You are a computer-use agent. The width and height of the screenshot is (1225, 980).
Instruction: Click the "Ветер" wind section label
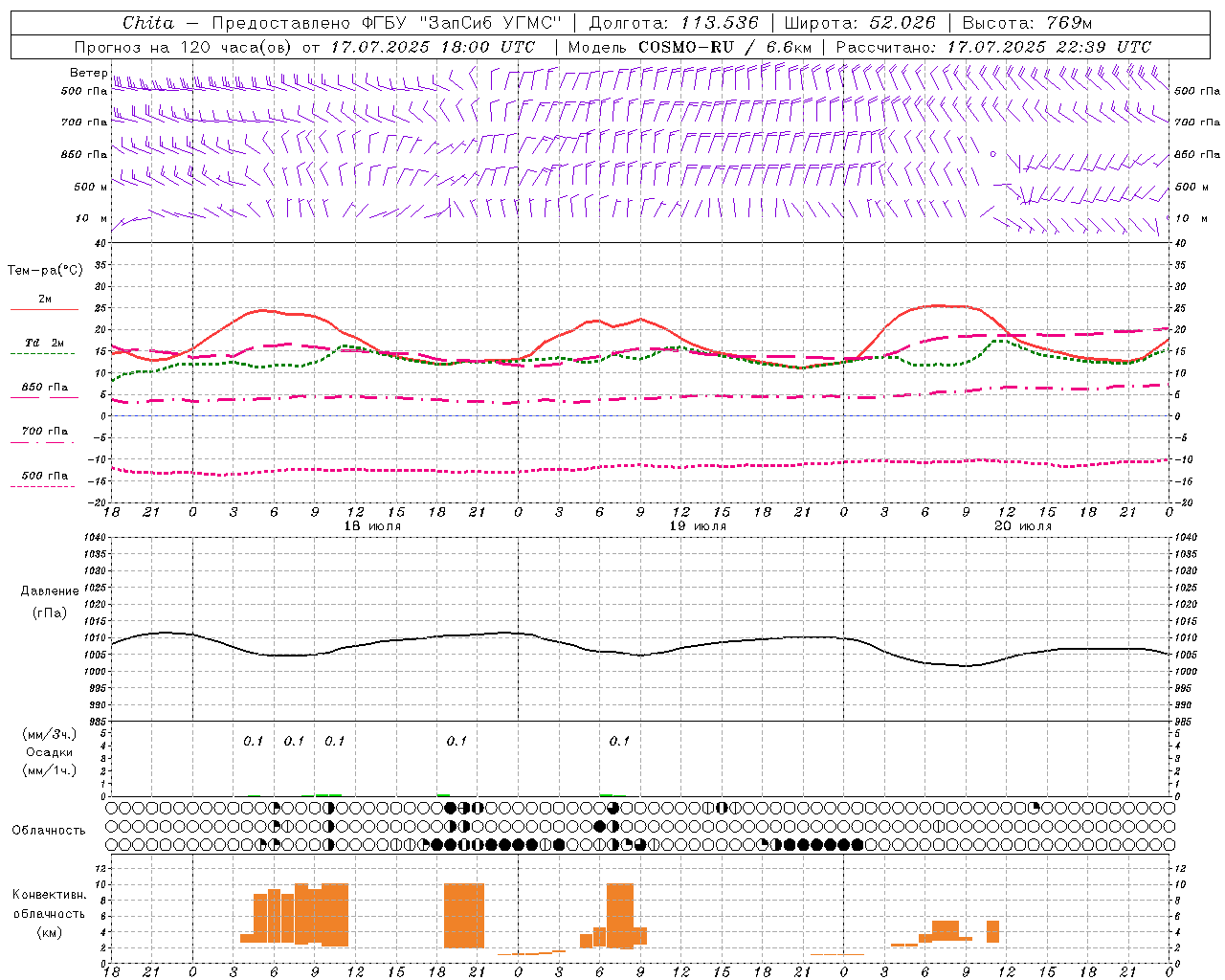88,73
